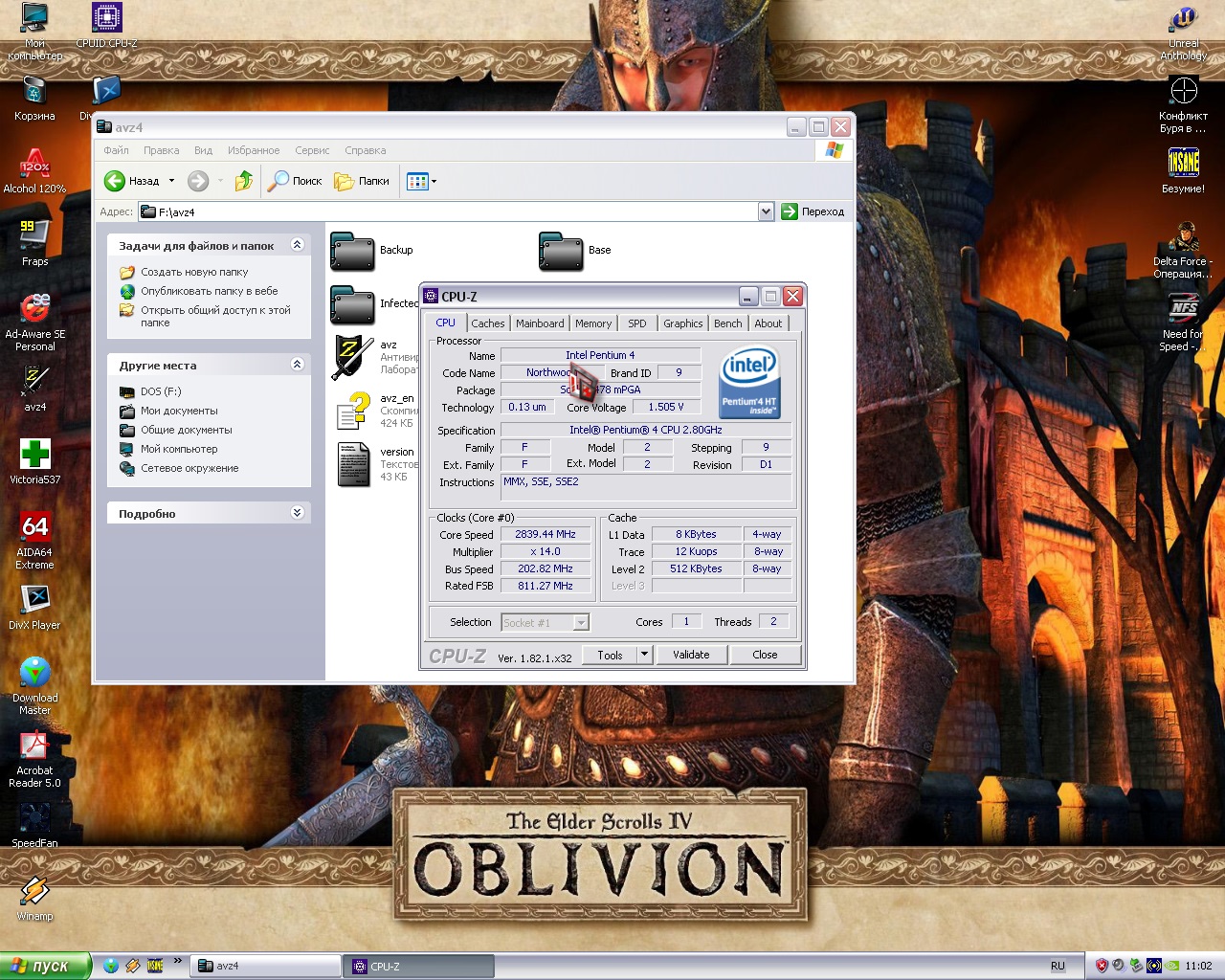Open the AIDA64 Extreme desktop icon
Screen dimensions: 1225x980
click(x=34, y=527)
